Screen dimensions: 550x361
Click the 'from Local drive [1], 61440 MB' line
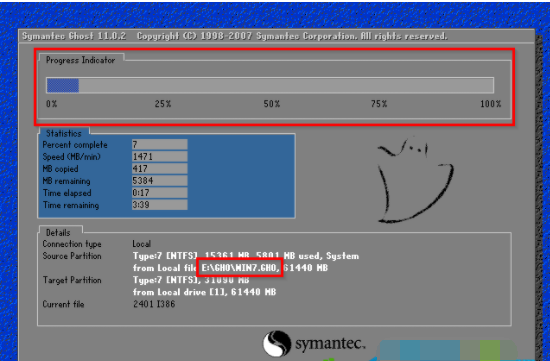coord(204,292)
